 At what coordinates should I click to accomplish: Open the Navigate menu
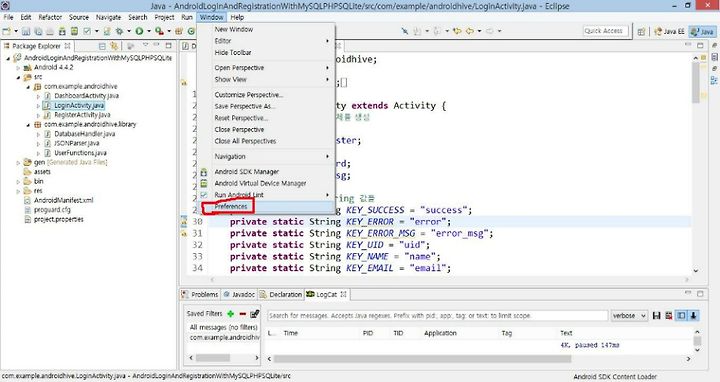(108, 17)
